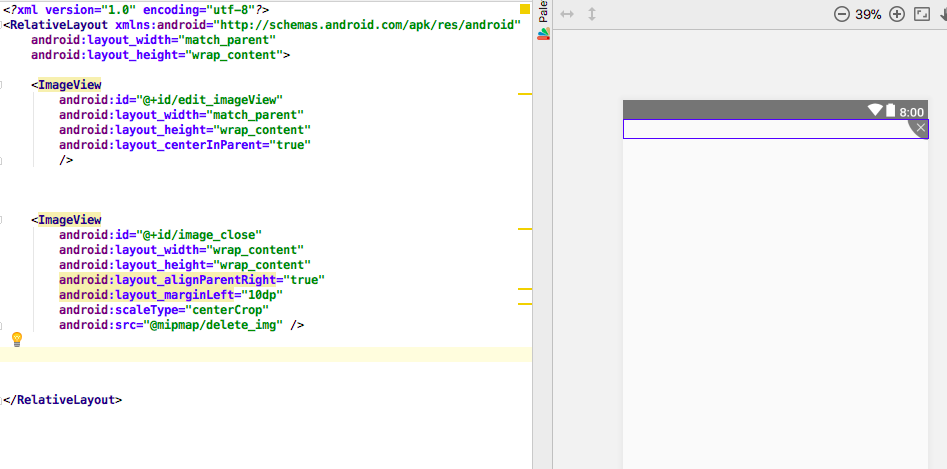Click the horizontal expand arrows icon
Screen dimensions: 947x469
567,14
